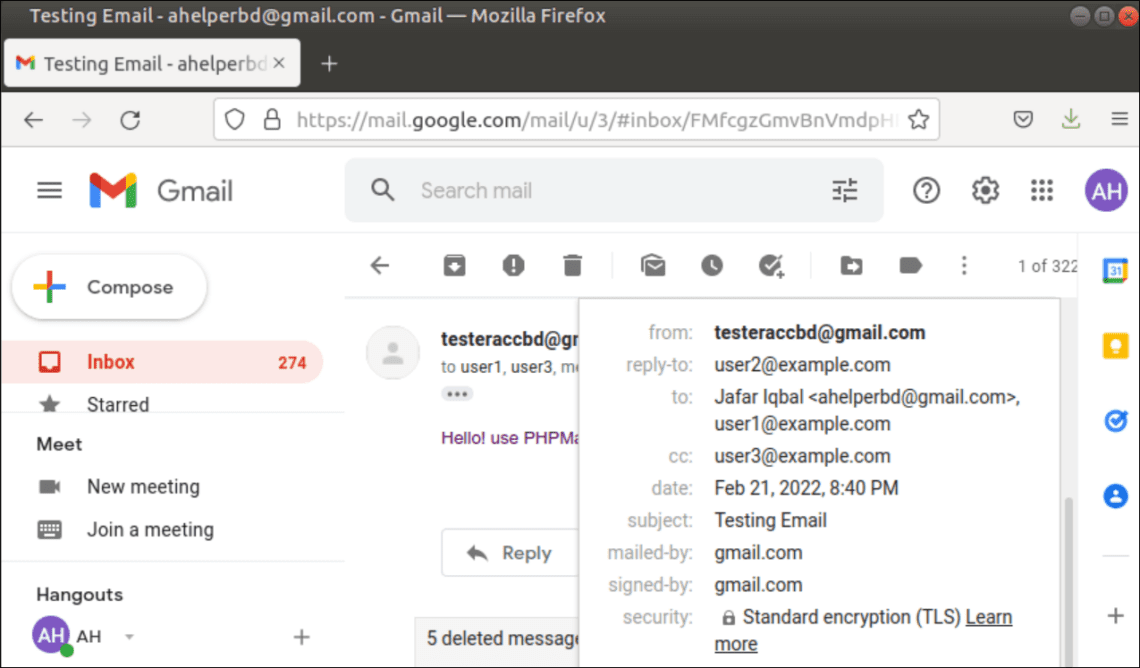The width and height of the screenshot is (1140, 668).
Task: Star the Testing Email tab in Firefox
Action: click(x=918, y=119)
